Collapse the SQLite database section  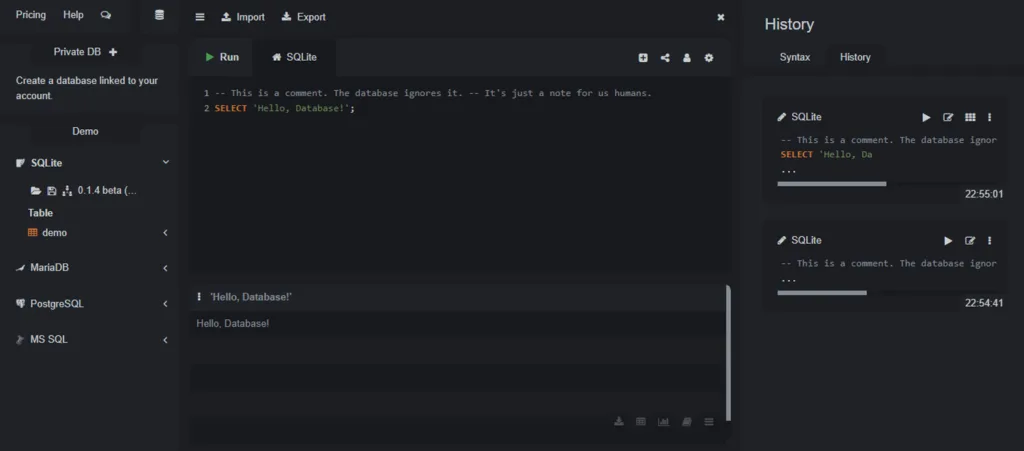click(166, 162)
